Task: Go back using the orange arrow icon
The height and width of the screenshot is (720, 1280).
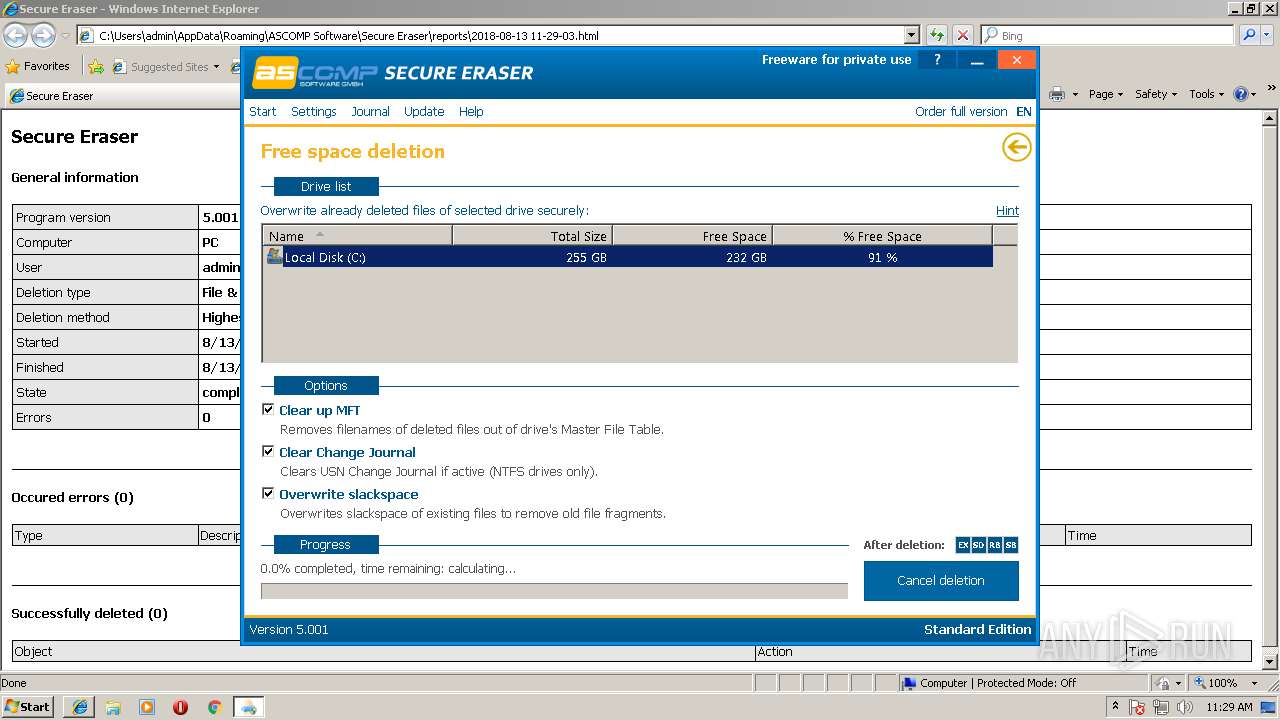Action: coord(1016,148)
